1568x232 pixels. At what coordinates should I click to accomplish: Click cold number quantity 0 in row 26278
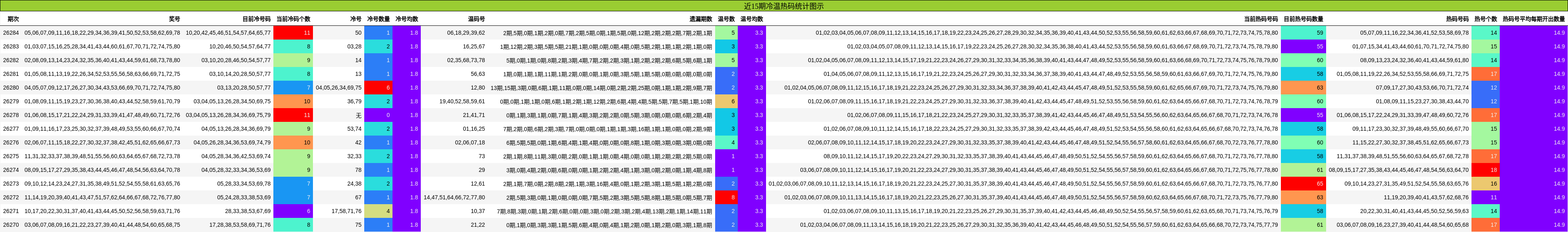(x=378, y=115)
